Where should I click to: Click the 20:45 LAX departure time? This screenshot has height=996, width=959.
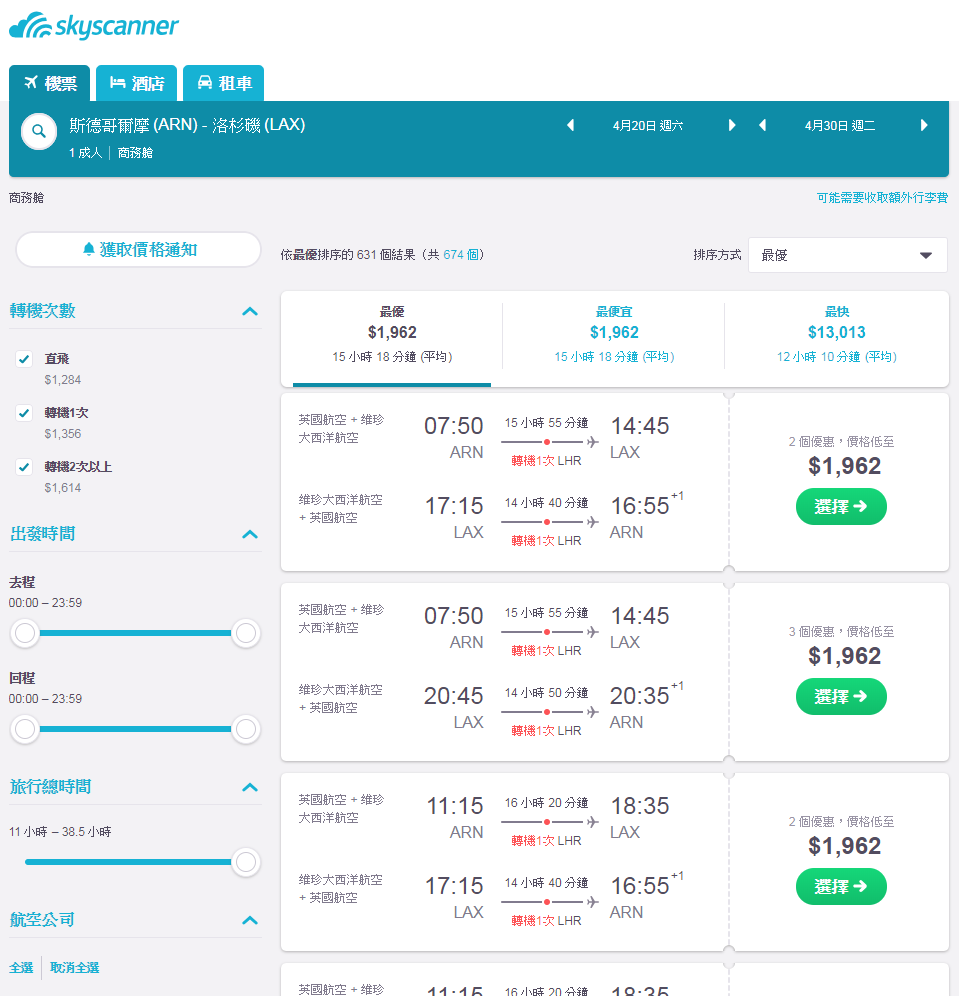pyautogui.click(x=453, y=696)
